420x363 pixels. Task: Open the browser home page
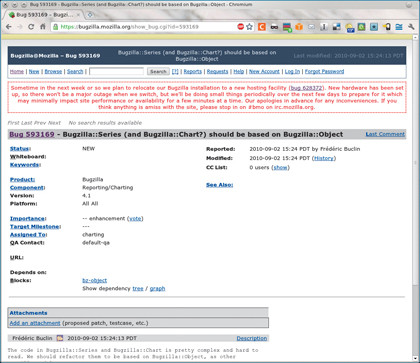point(43,27)
